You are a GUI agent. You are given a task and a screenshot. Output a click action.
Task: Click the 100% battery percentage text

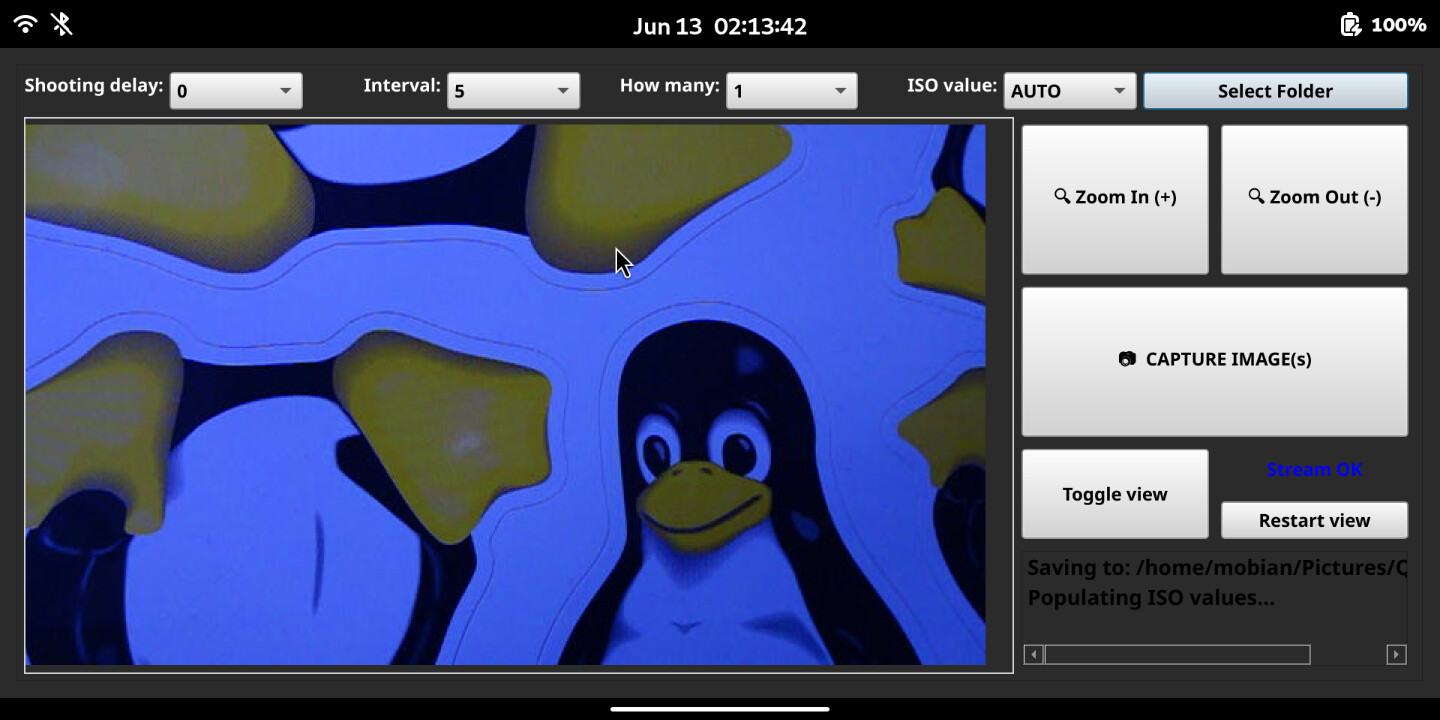1398,25
